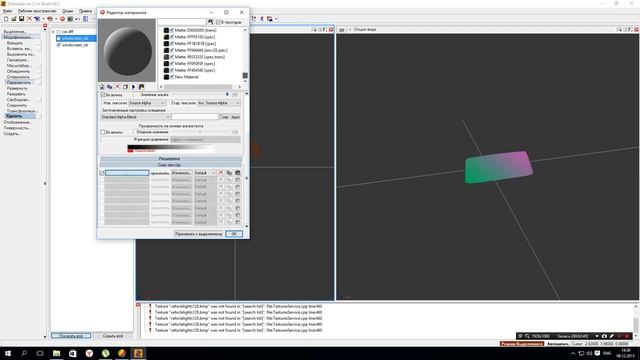Expand the car.dff tree node
This screenshot has height=360, width=640.
pyautogui.click(x=53, y=31)
